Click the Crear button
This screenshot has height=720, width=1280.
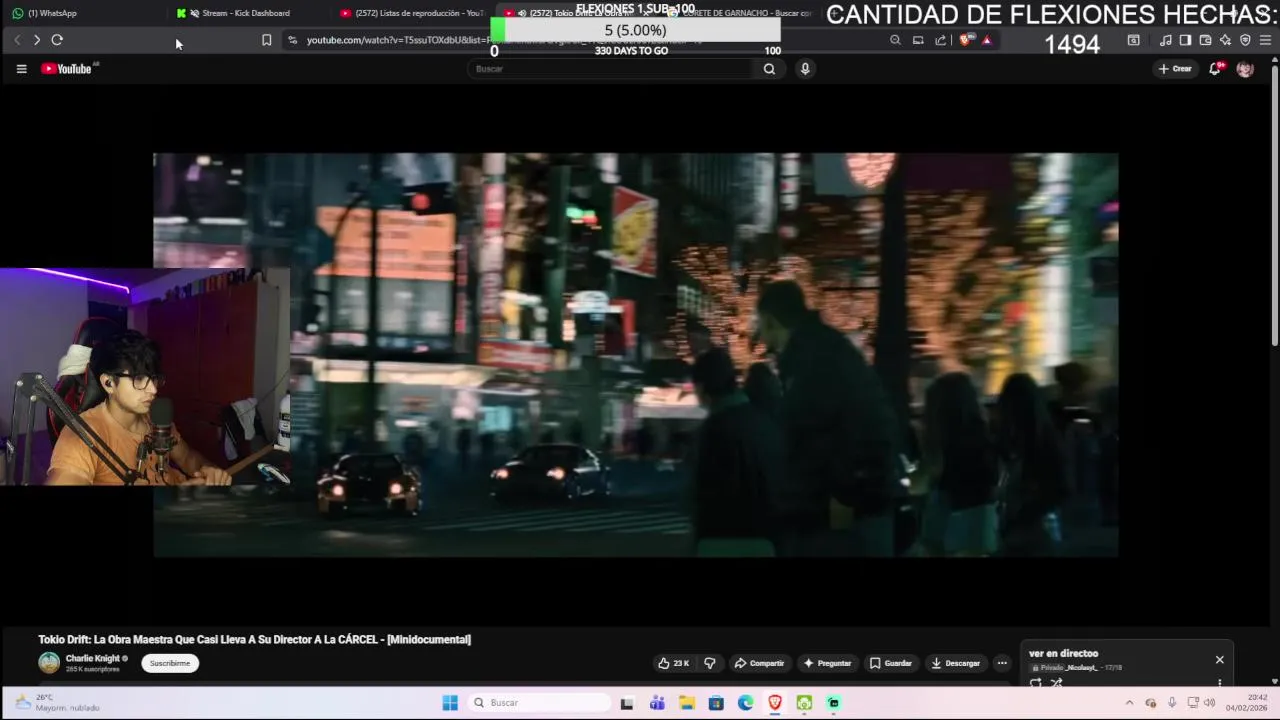[x=1175, y=69]
